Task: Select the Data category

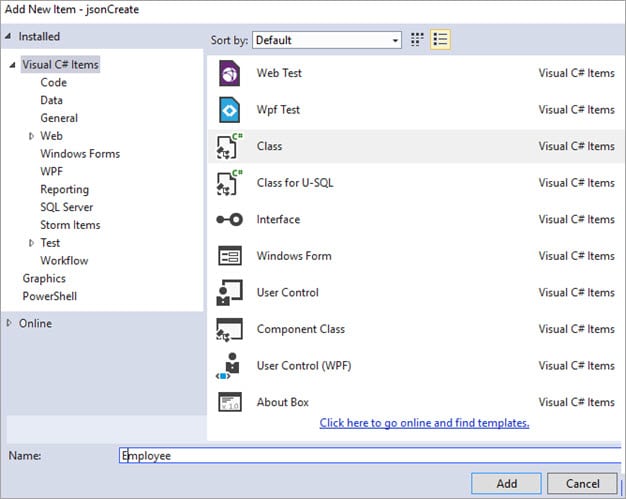Action: 52,100
